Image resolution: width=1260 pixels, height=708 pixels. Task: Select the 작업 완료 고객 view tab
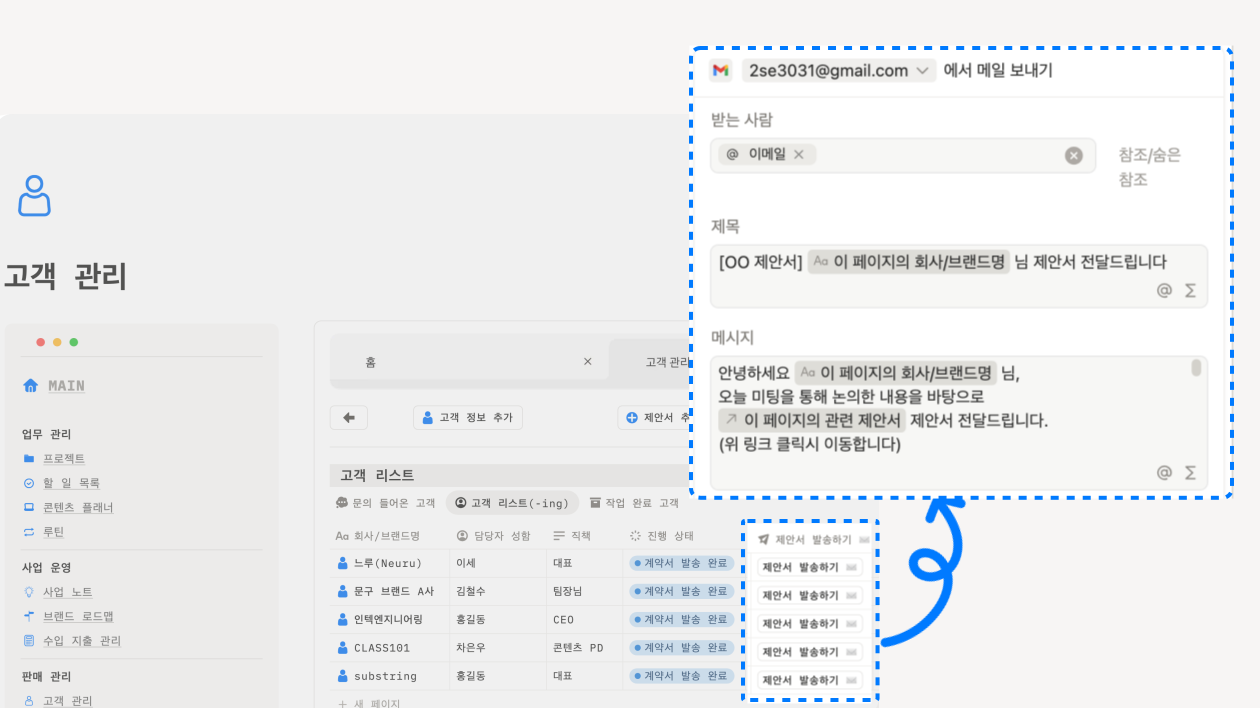(634, 503)
